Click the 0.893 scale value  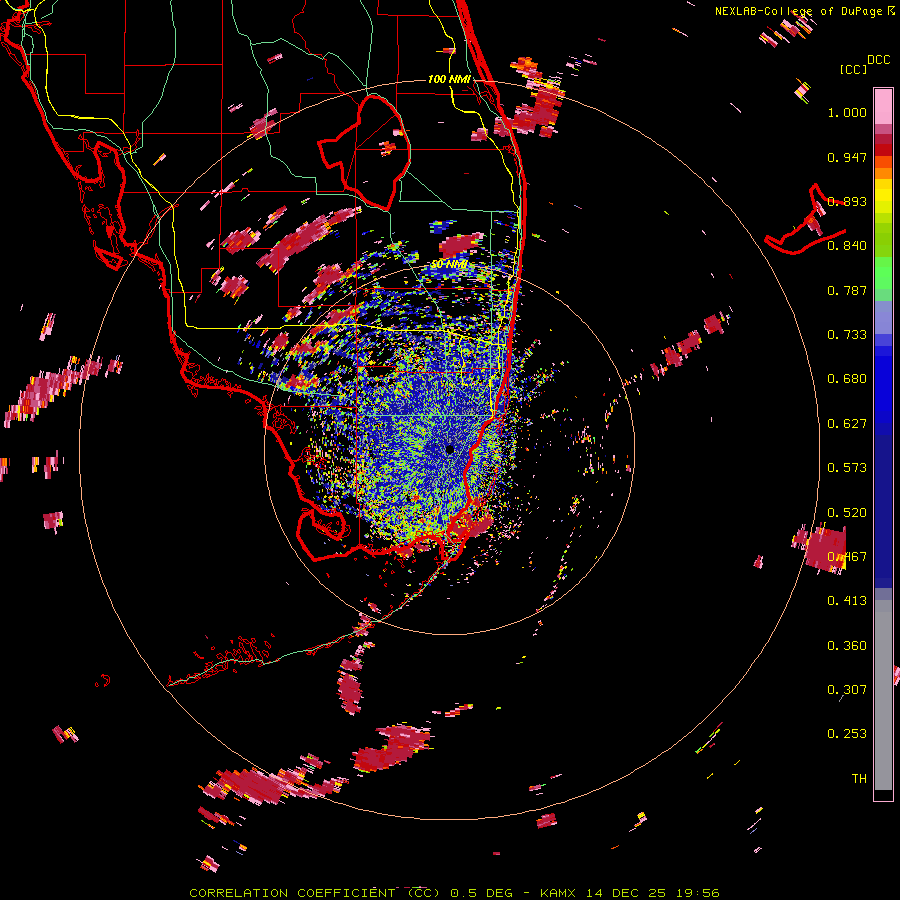(x=847, y=201)
